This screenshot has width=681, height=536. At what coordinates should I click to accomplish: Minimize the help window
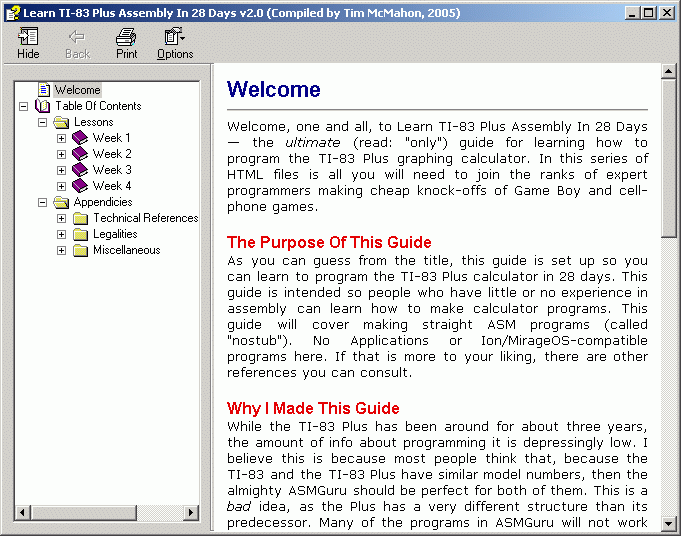(632, 13)
